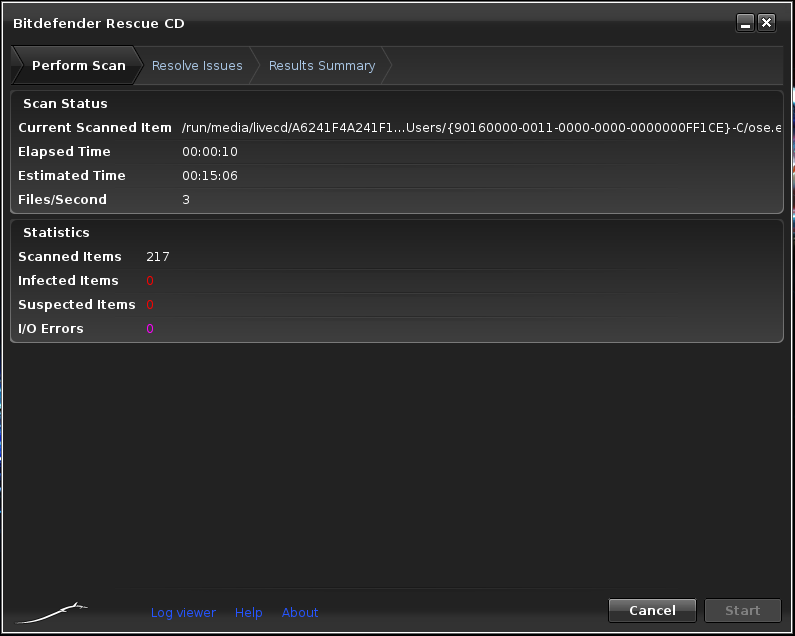Viewport: 795px width, 636px height.
Task: Open the Resolve Issues tab
Action: point(197,65)
